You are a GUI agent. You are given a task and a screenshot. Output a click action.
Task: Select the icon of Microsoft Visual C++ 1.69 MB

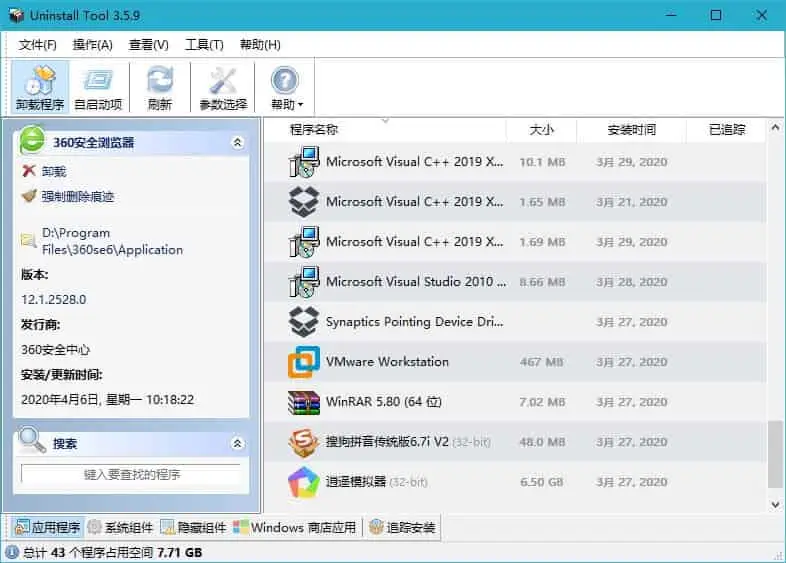pos(304,242)
